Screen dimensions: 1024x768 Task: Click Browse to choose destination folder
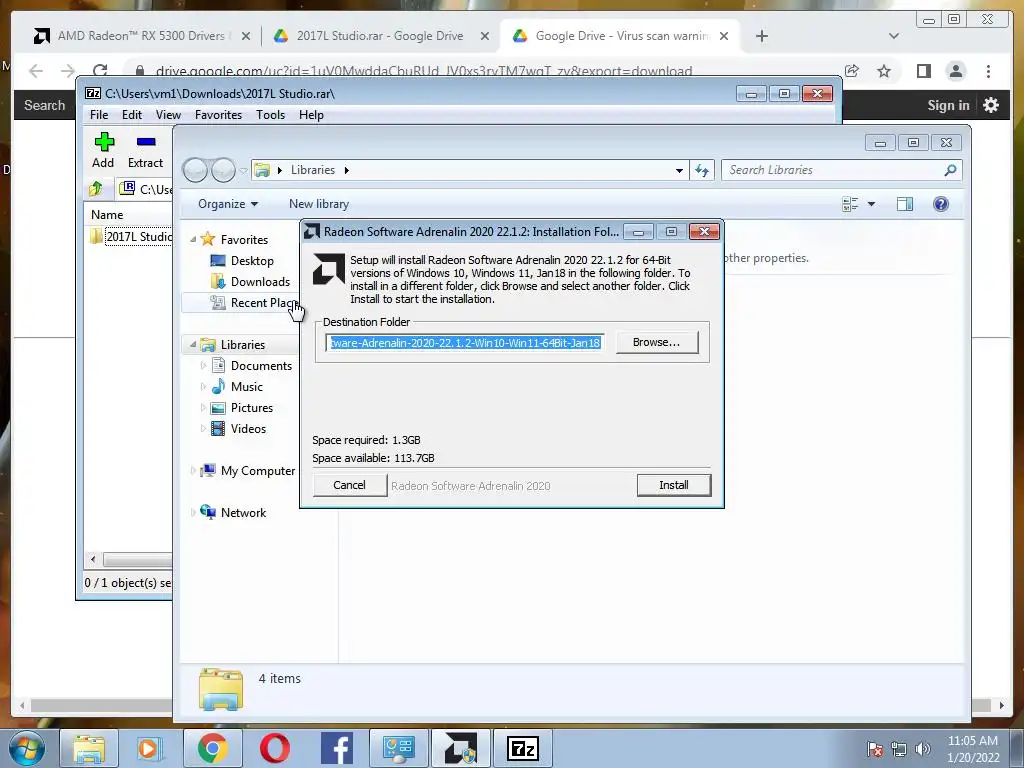(656, 342)
